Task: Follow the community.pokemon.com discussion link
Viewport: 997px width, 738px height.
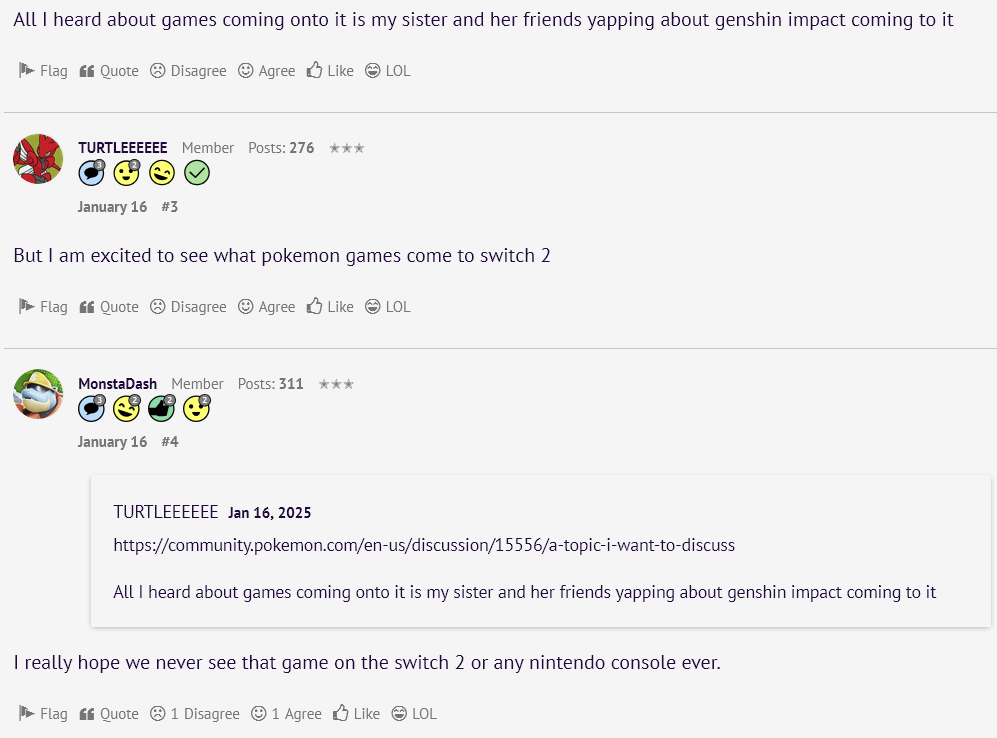Action: [424, 545]
